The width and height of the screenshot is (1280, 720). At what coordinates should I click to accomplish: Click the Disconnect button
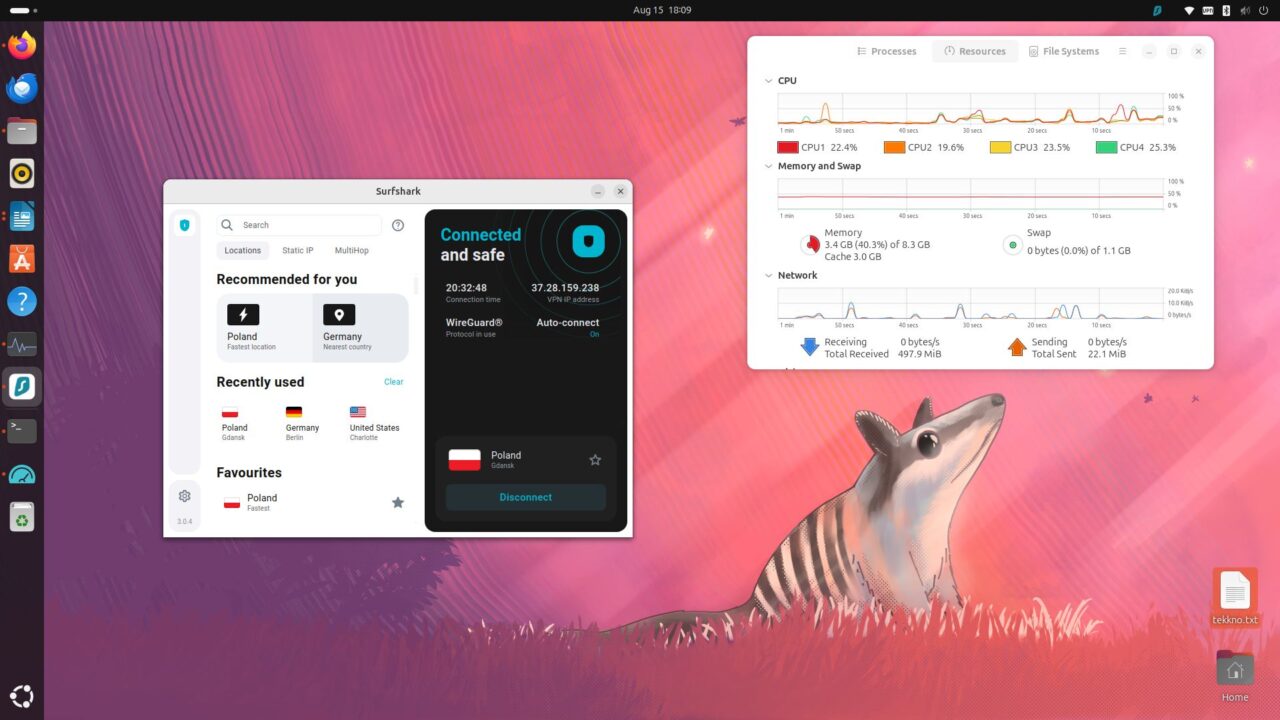[x=526, y=497]
